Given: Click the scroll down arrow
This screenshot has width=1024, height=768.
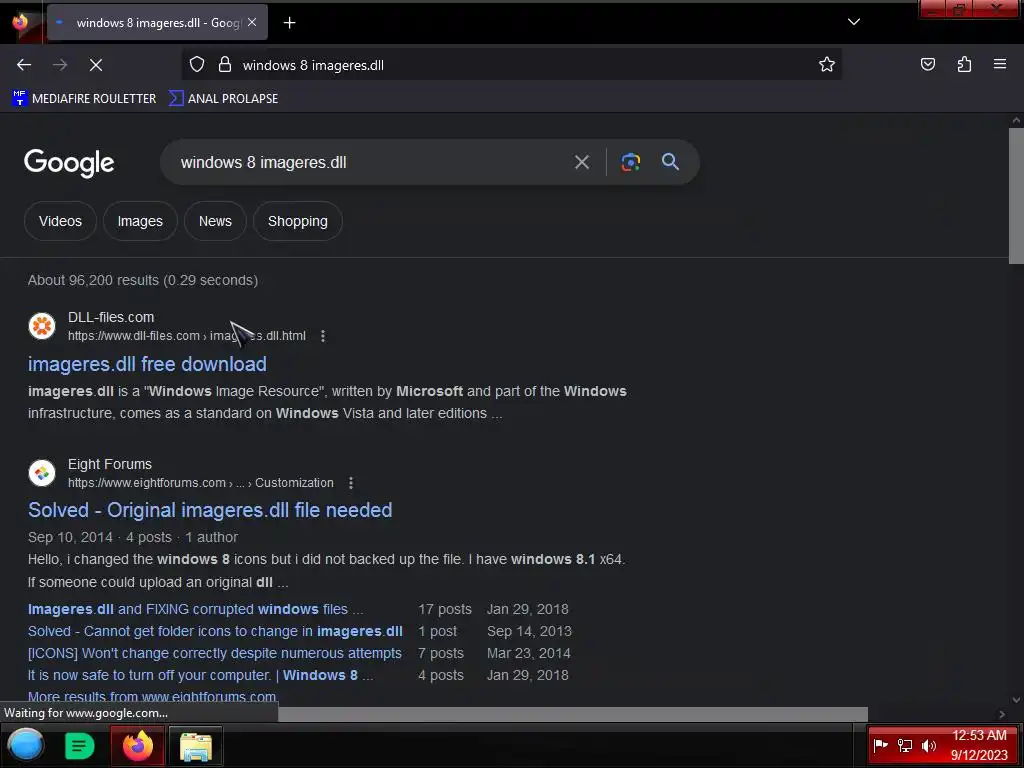Looking at the screenshot, I should click(x=1016, y=700).
